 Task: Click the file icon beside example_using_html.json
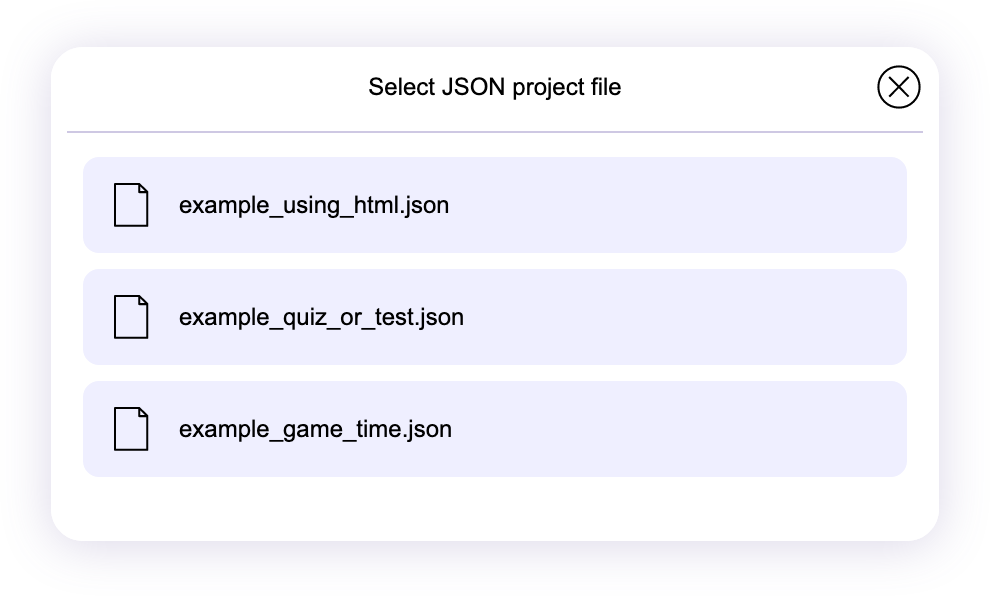(131, 205)
